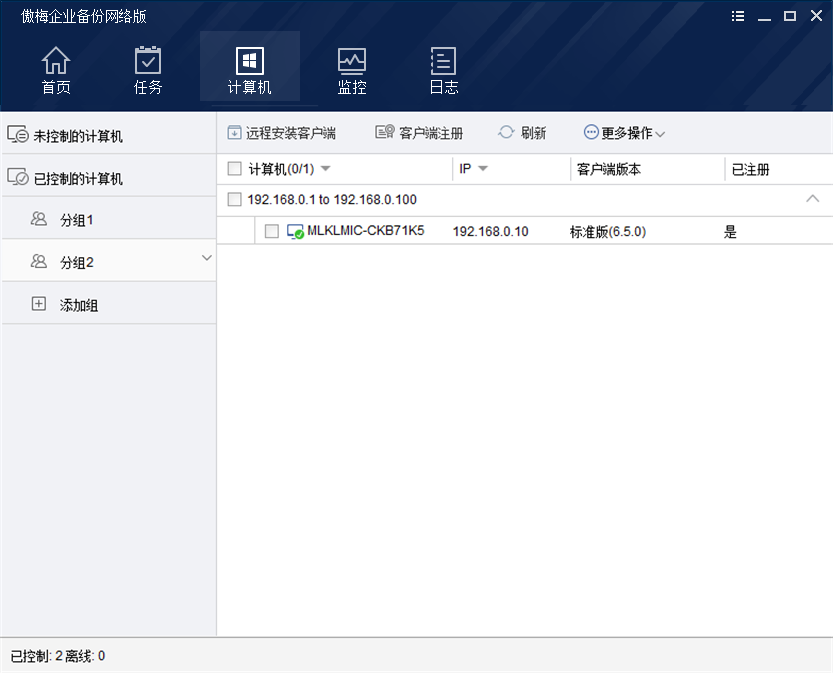Open the IP column dropdown arrow
The image size is (833, 673).
[483, 169]
